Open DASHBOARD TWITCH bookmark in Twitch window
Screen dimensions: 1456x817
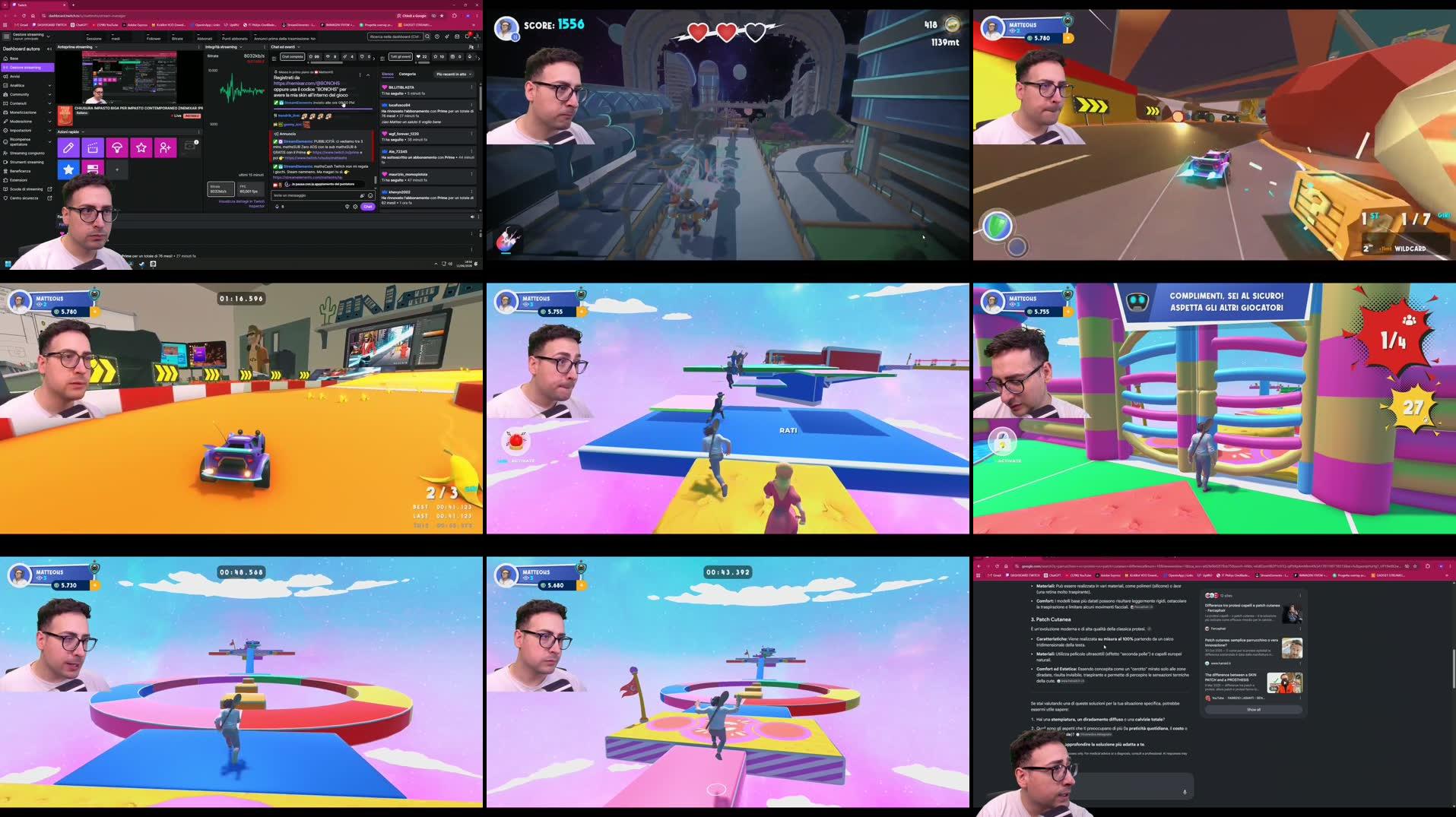point(49,25)
